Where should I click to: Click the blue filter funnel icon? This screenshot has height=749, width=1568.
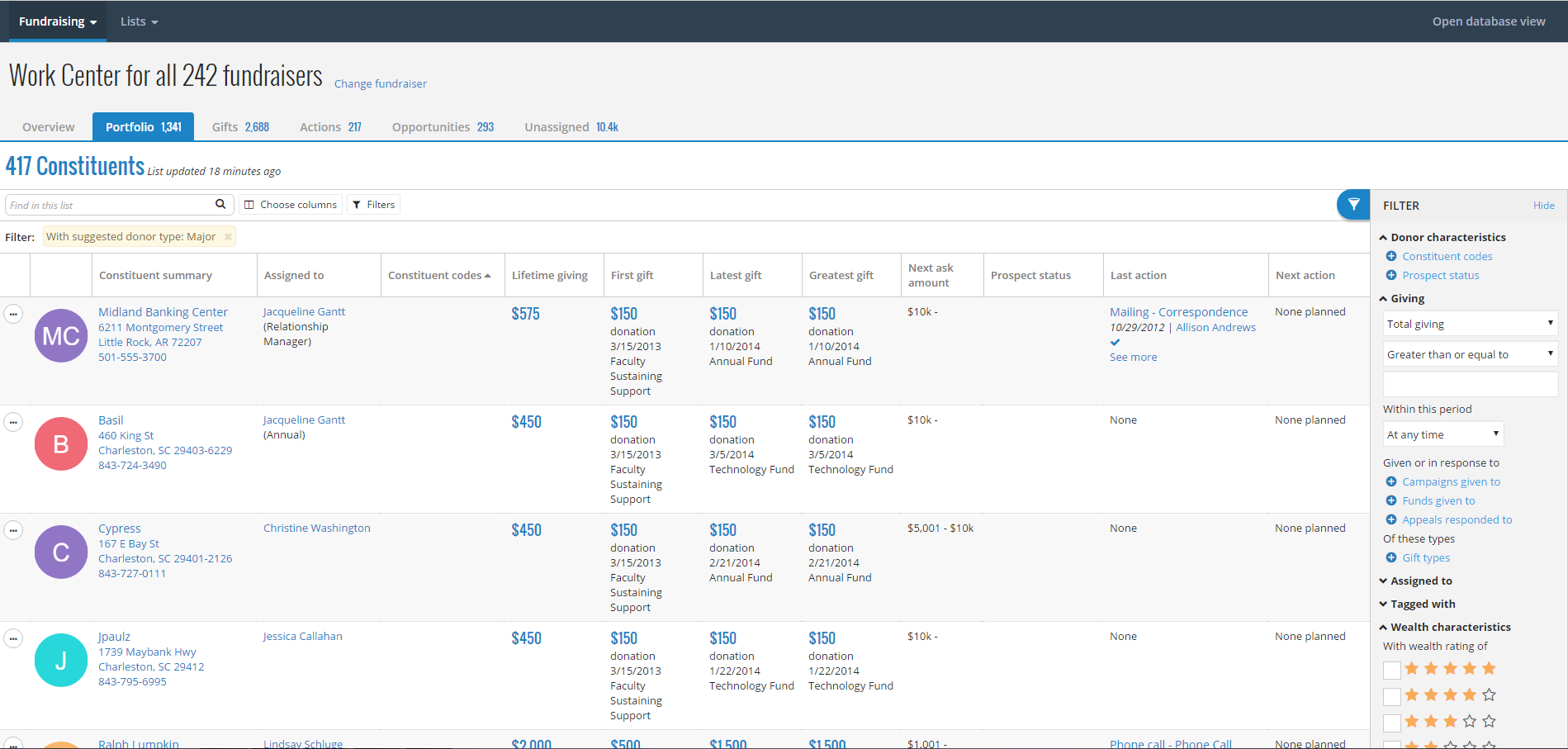tap(1353, 205)
